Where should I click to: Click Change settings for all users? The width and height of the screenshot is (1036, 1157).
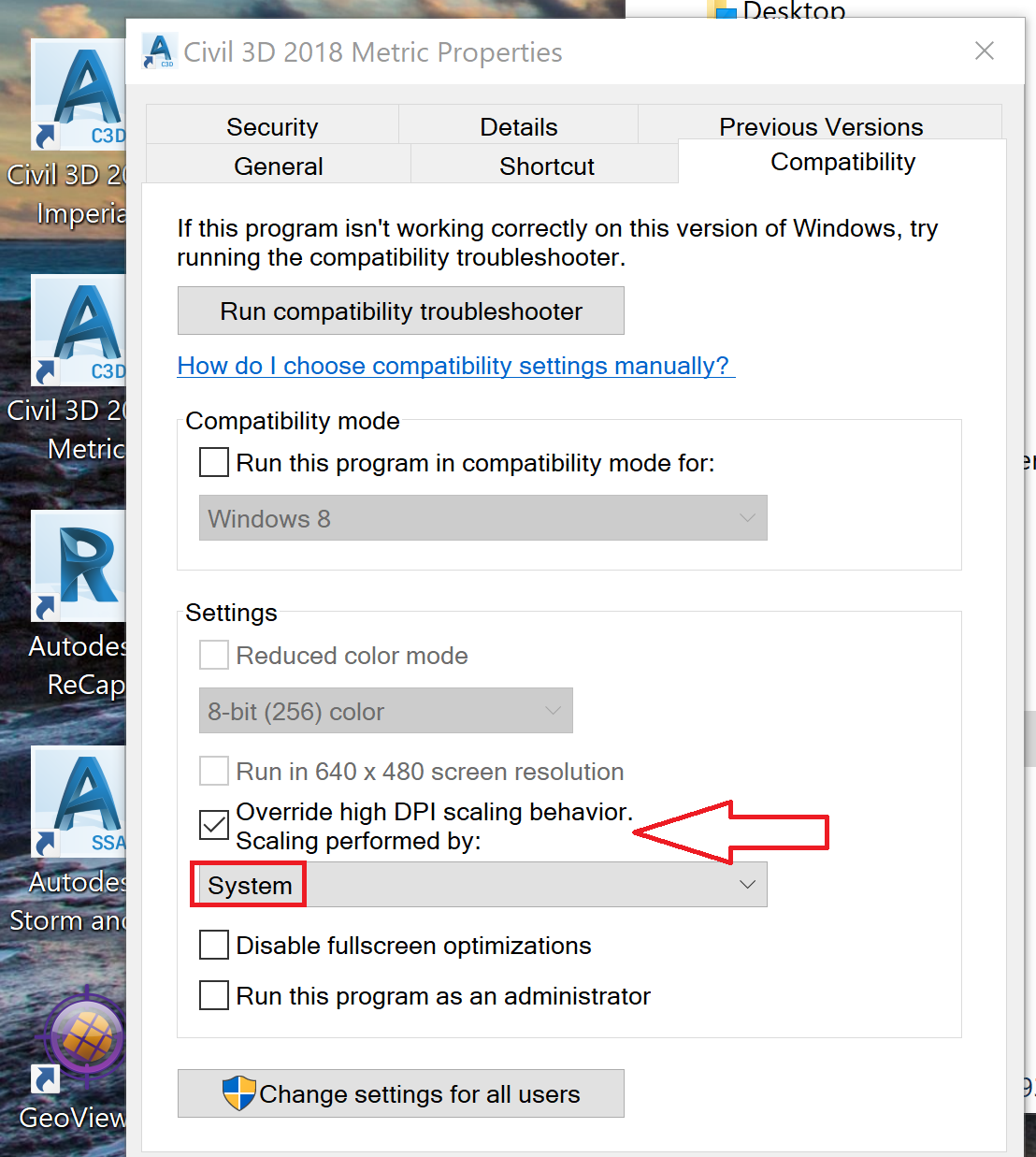pos(400,1093)
